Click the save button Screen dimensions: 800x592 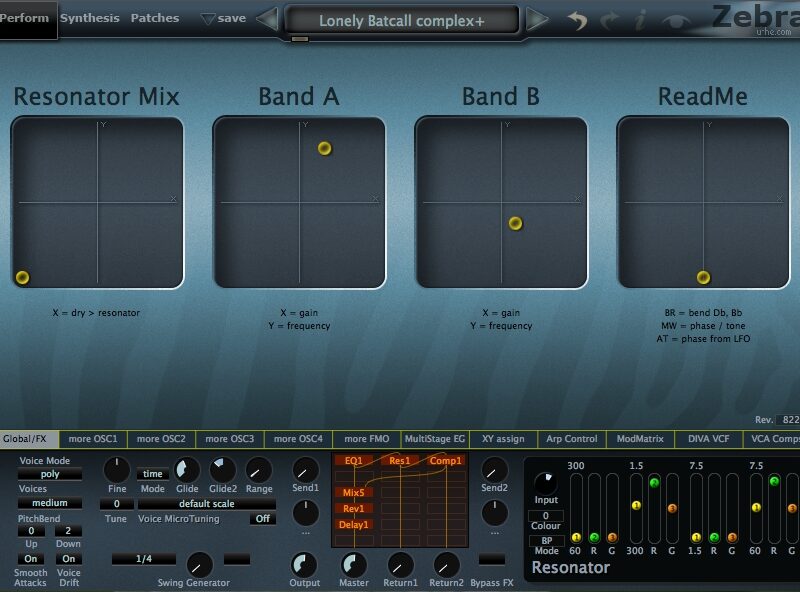pyautogui.click(x=223, y=18)
